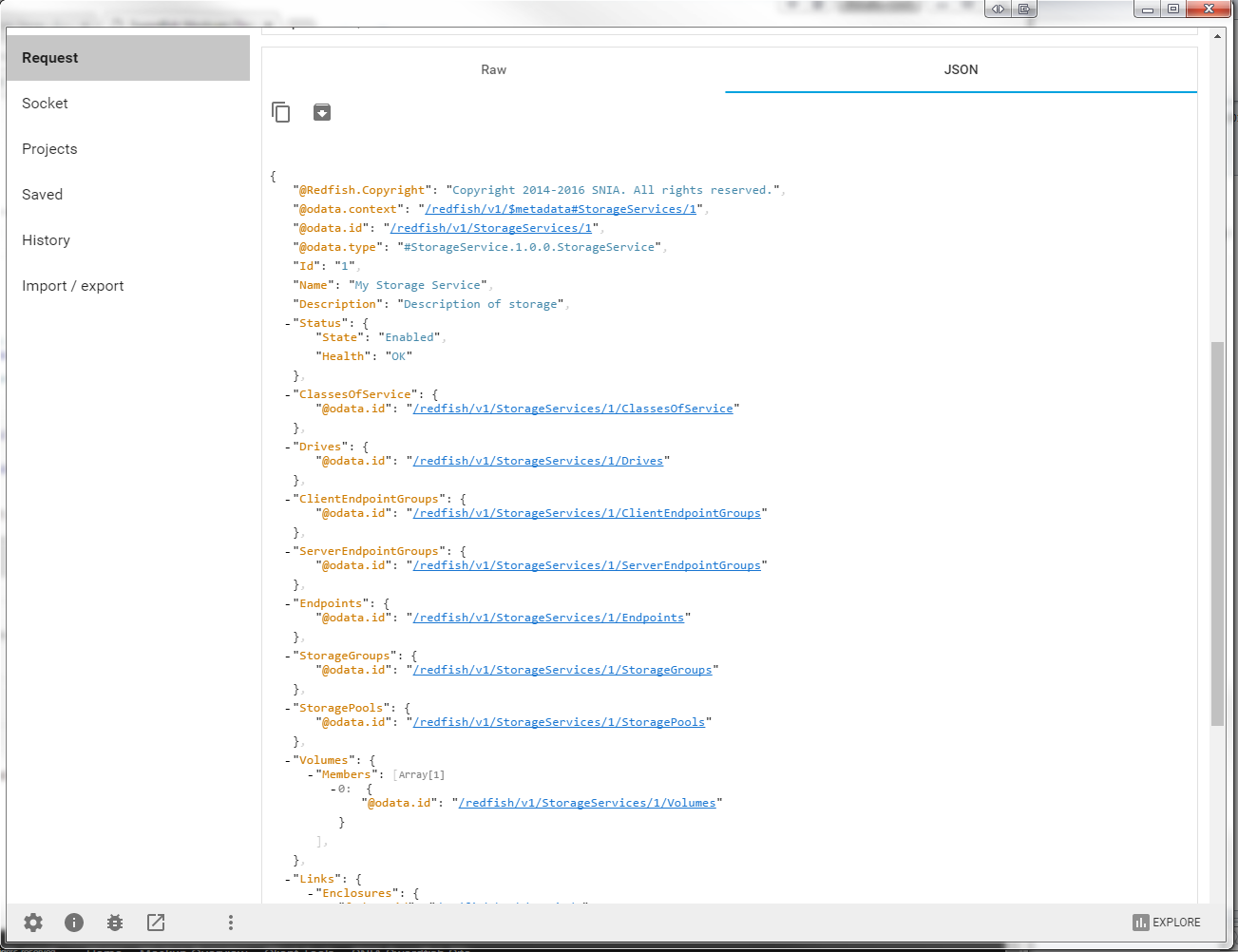Open the settings gear icon
1238x952 pixels.
(33, 923)
